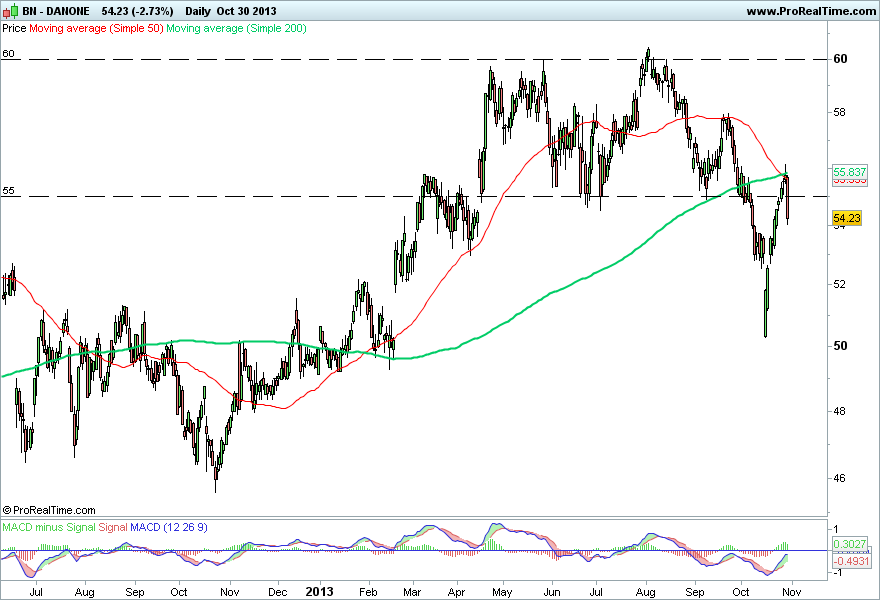
Task: Click the 55.837 green moving average tag
Action: pos(850,172)
